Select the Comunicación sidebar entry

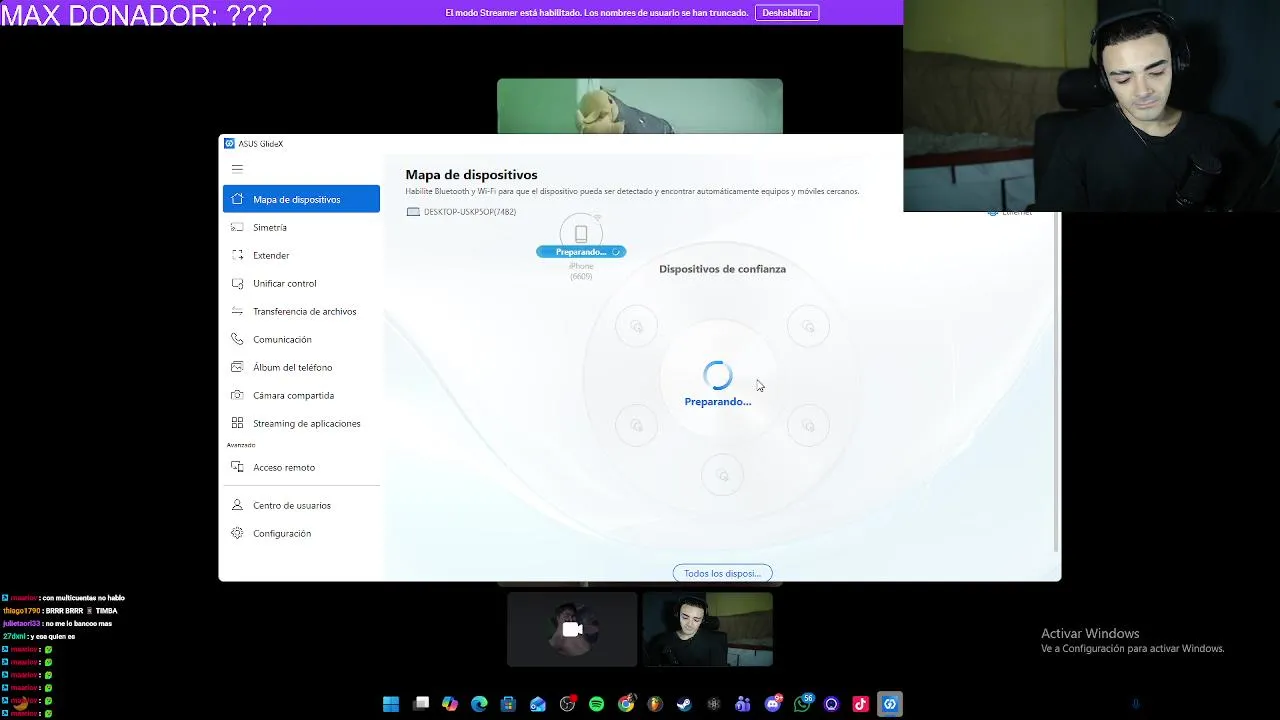click(301, 339)
